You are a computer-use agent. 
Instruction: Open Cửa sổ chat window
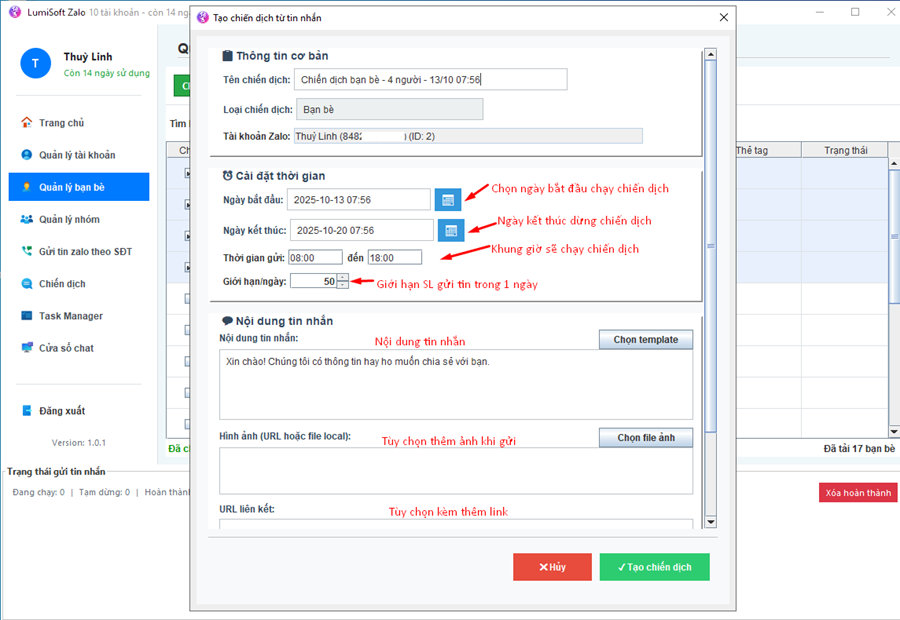point(66,348)
